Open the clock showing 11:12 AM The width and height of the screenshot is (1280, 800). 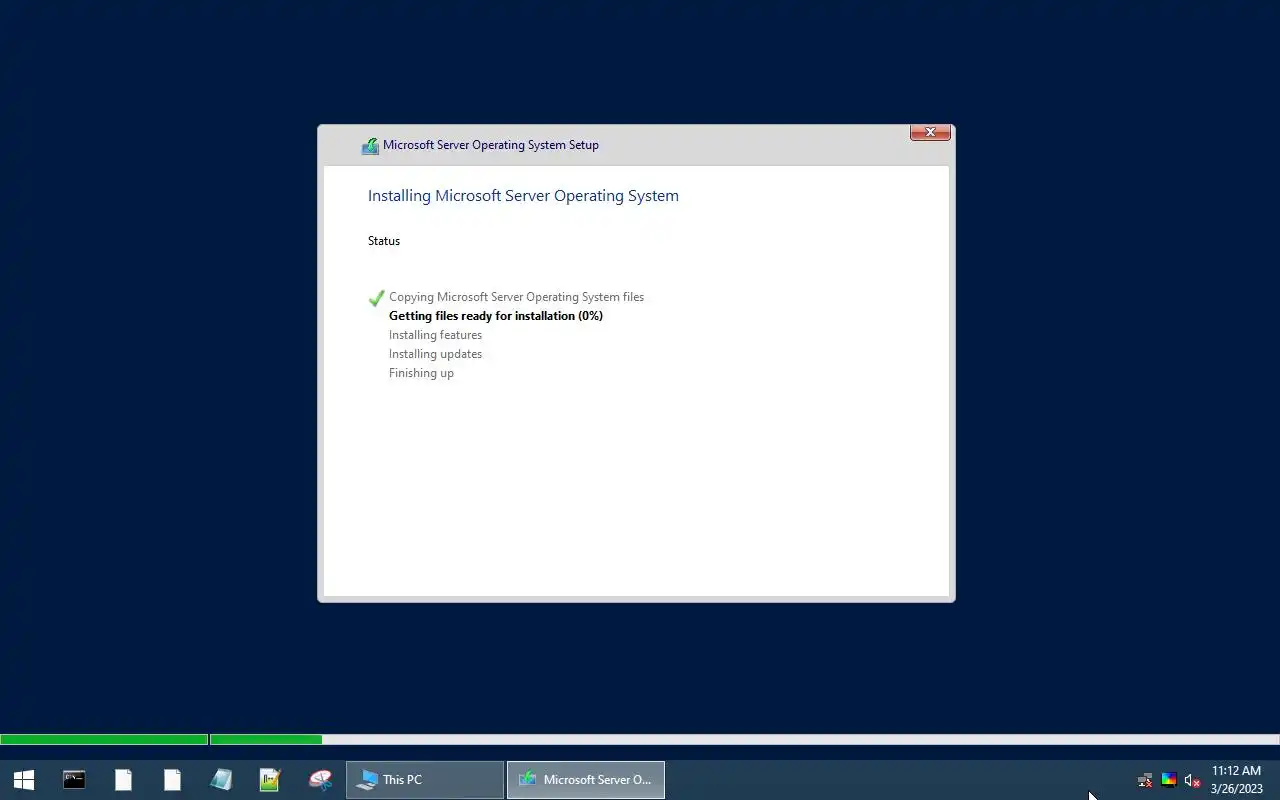coord(1237,780)
